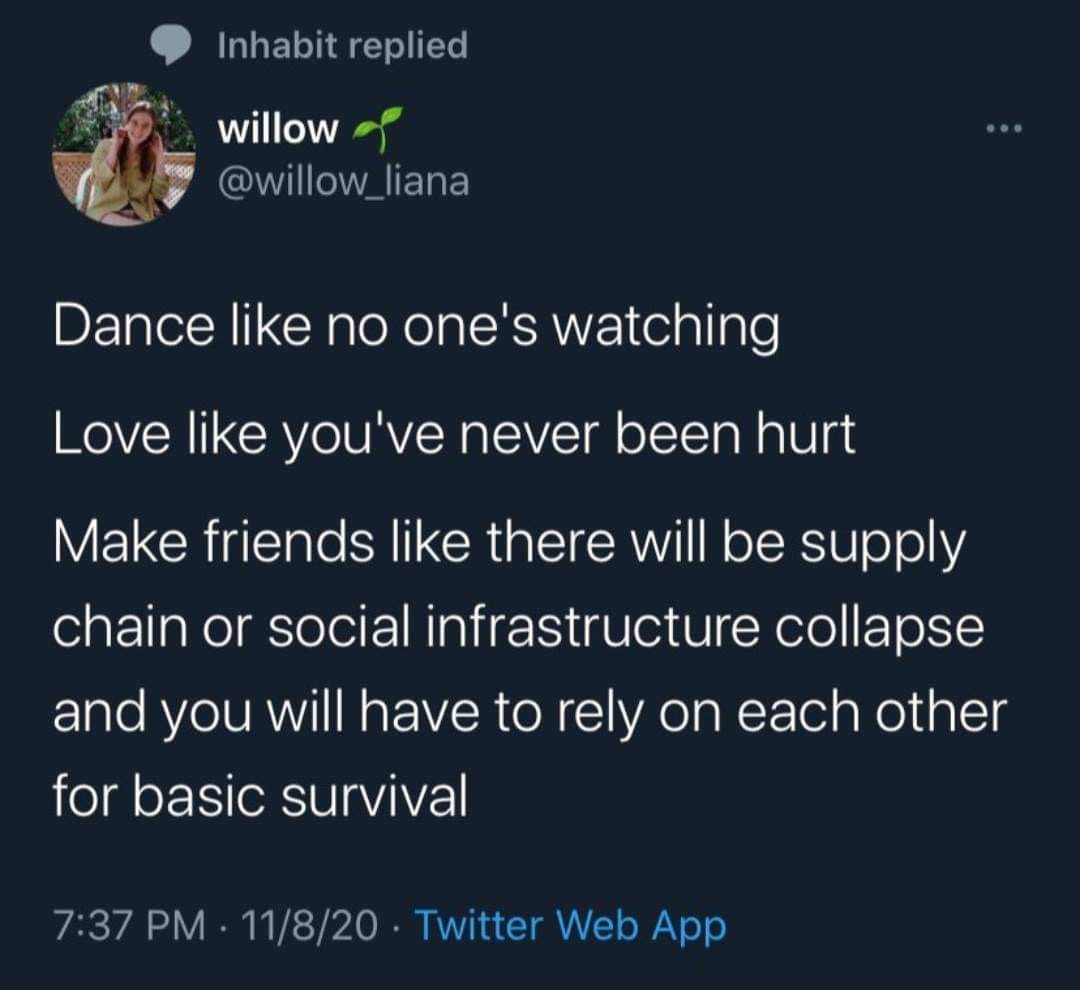
Task: Click the 7:37 PM timestamp
Action: tap(129, 925)
